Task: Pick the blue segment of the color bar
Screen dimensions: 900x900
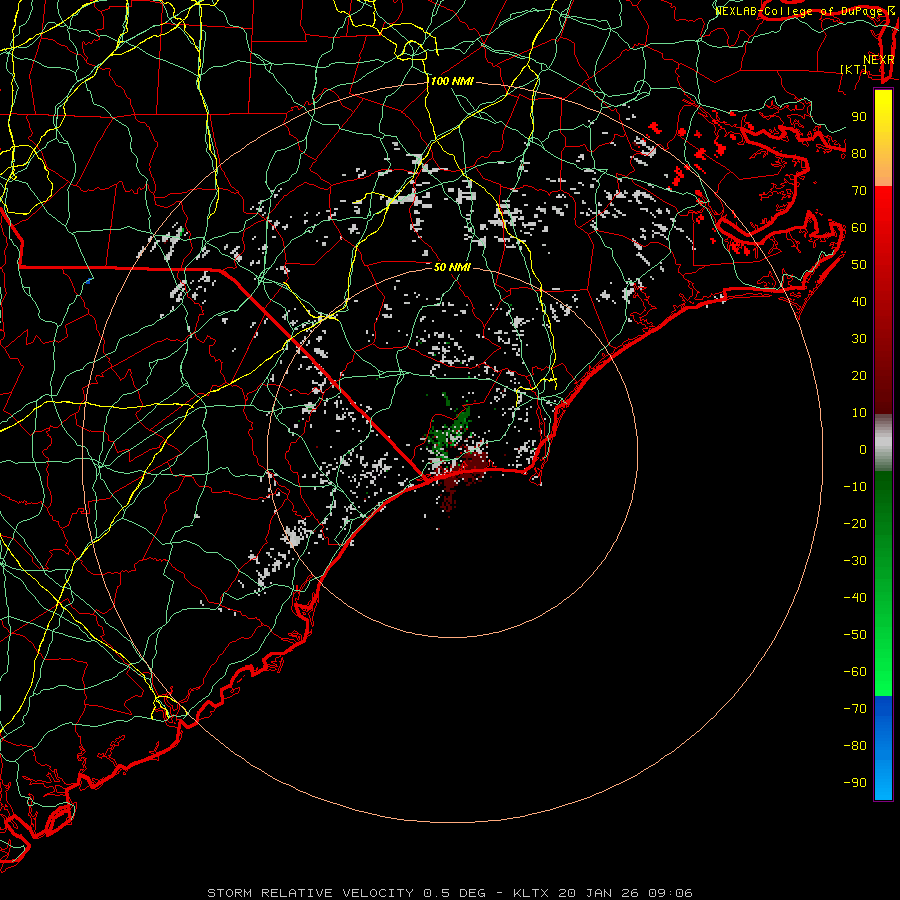Action: (883, 748)
